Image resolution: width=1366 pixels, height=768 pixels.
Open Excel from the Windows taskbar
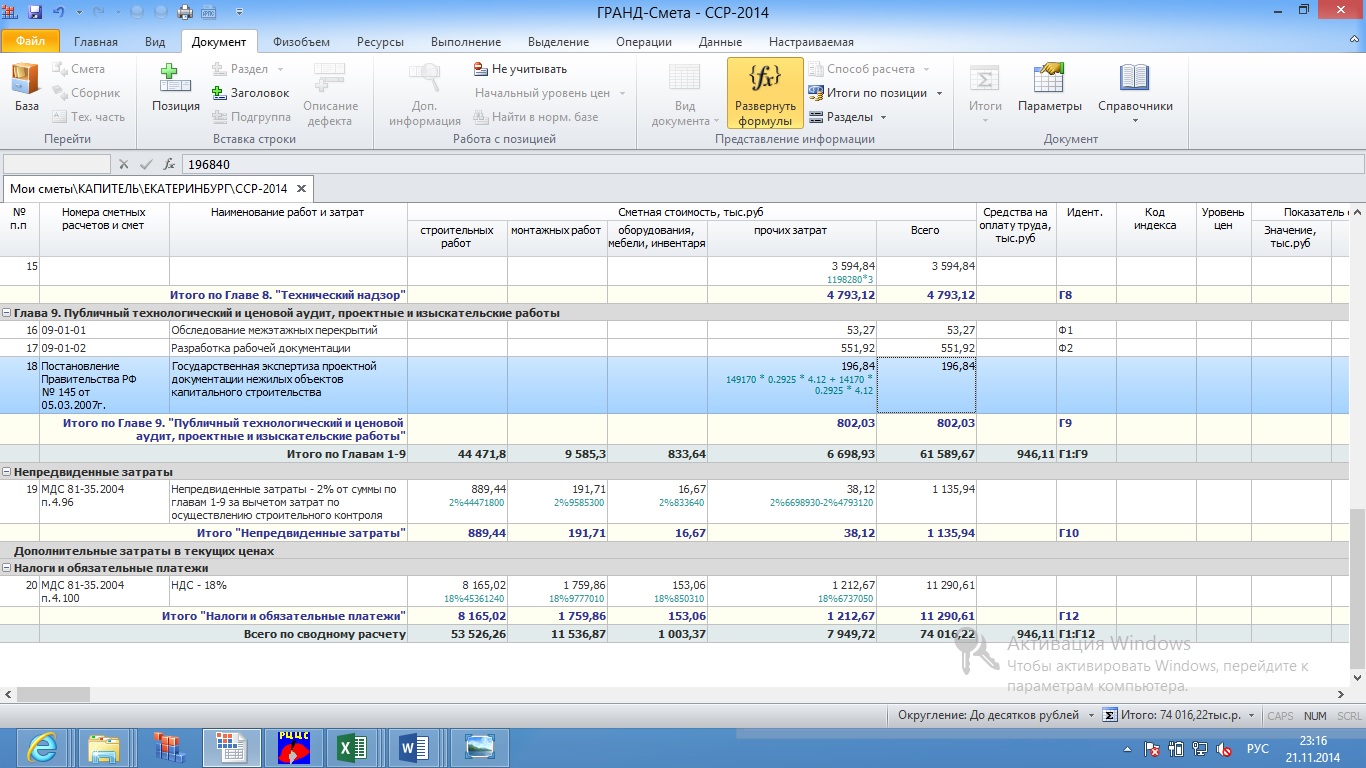click(x=352, y=747)
